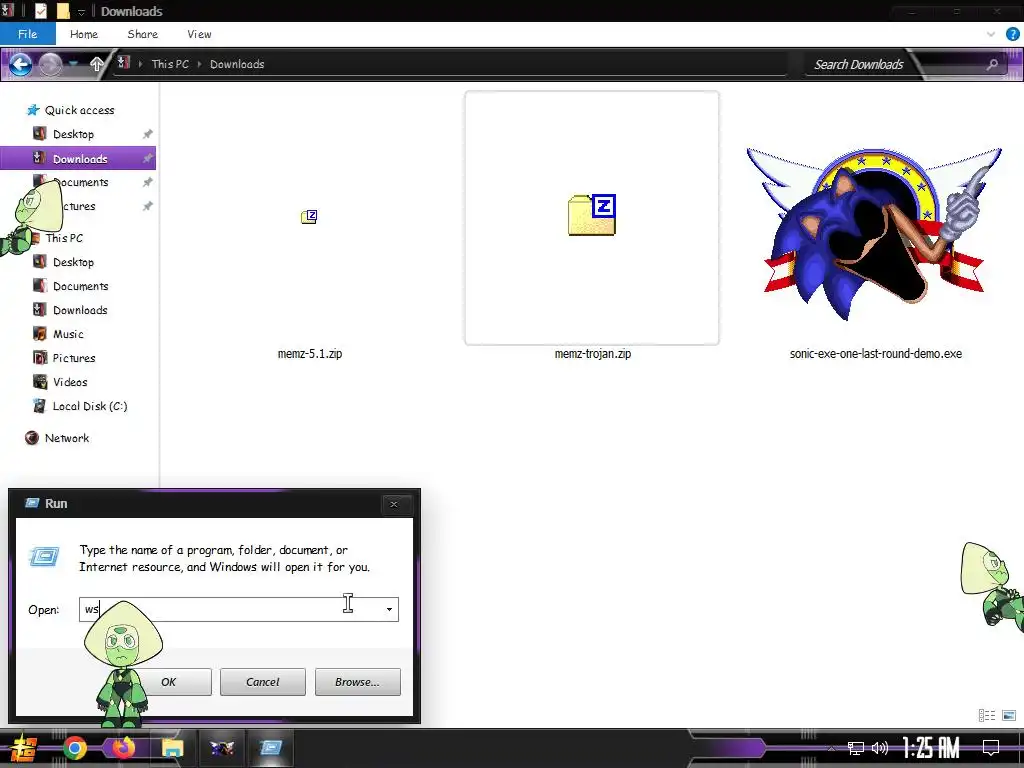This screenshot has width=1024, height=768.
Task: Open pinned Documents under Quick access
Action: [80, 182]
